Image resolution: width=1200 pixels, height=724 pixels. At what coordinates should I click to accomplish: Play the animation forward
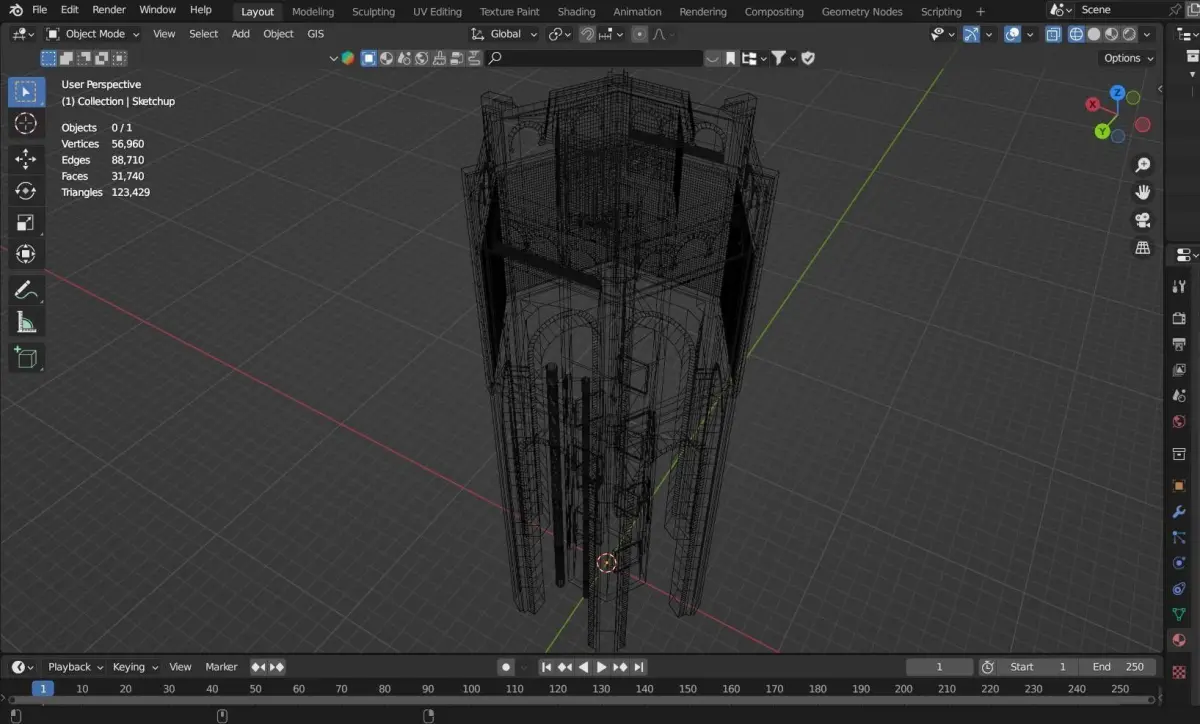(602, 667)
